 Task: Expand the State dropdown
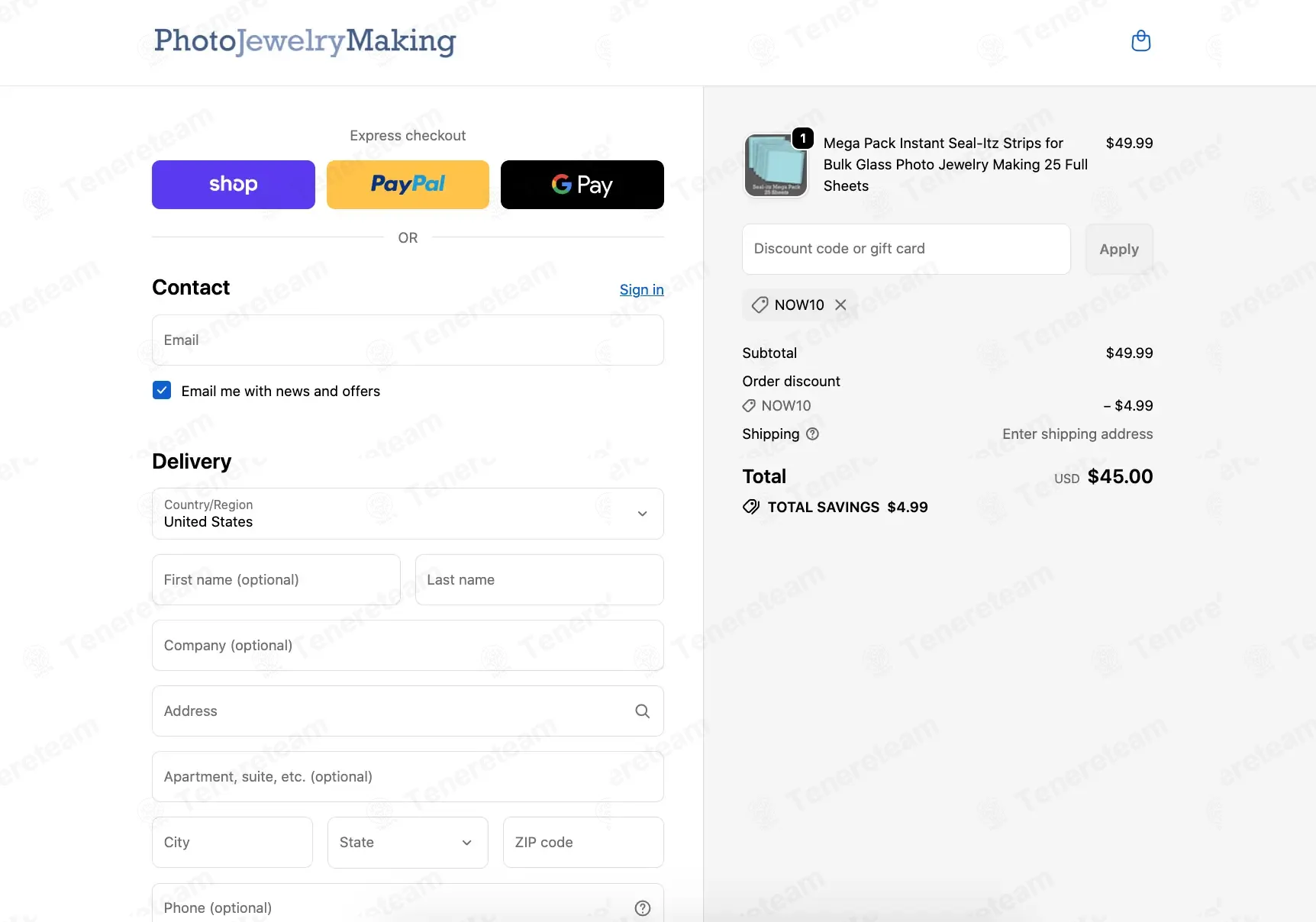[408, 842]
